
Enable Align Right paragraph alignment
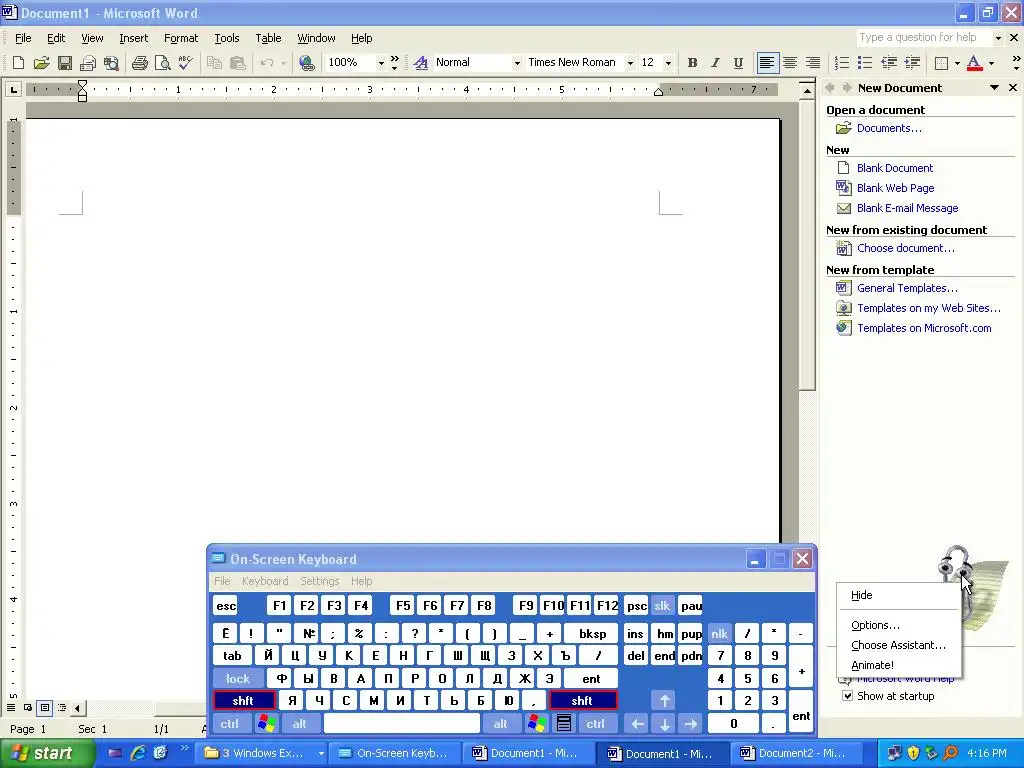(x=812, y=63)
